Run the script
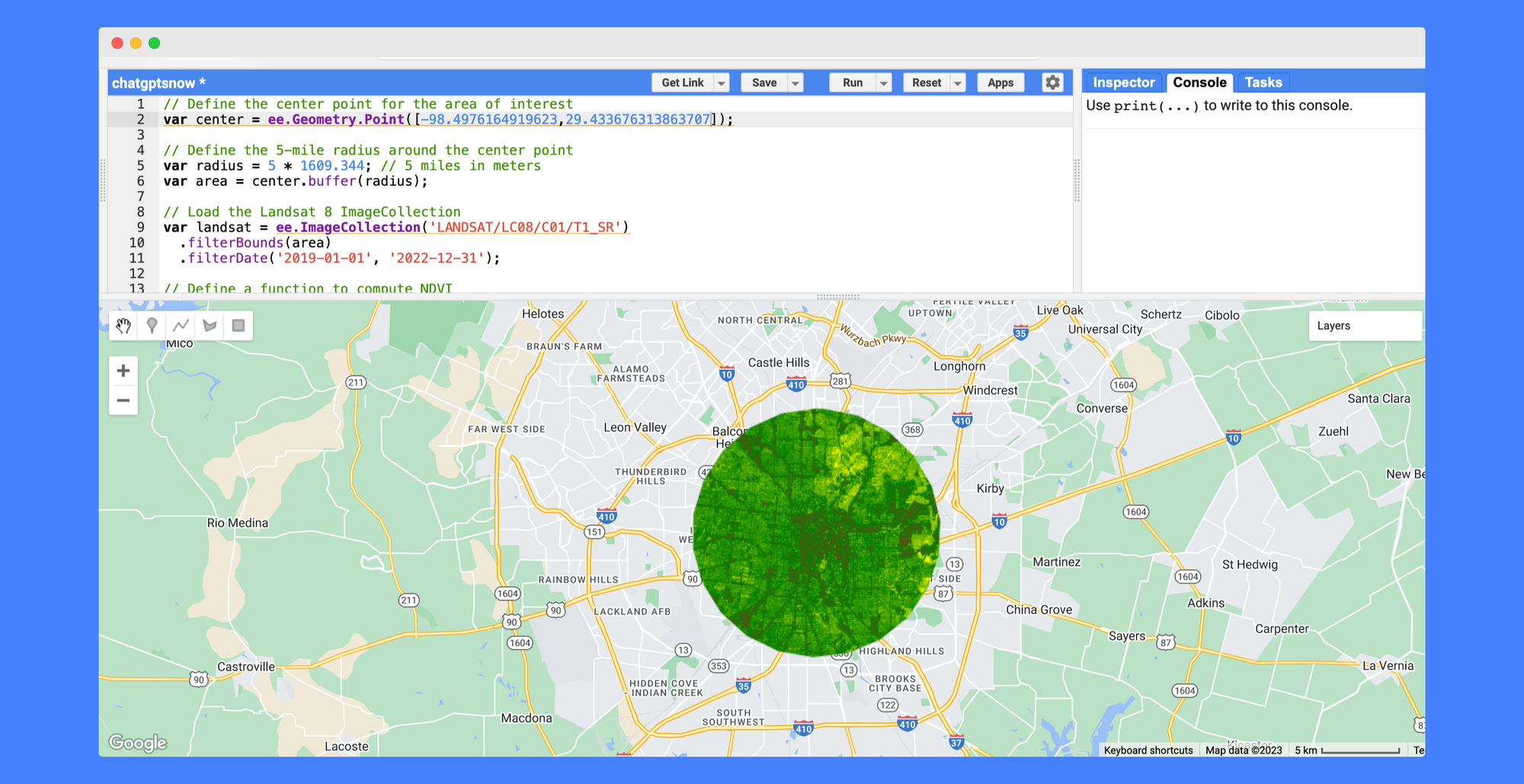The height and width of the screenshot is (784, 1524). [x=852, y=83]
